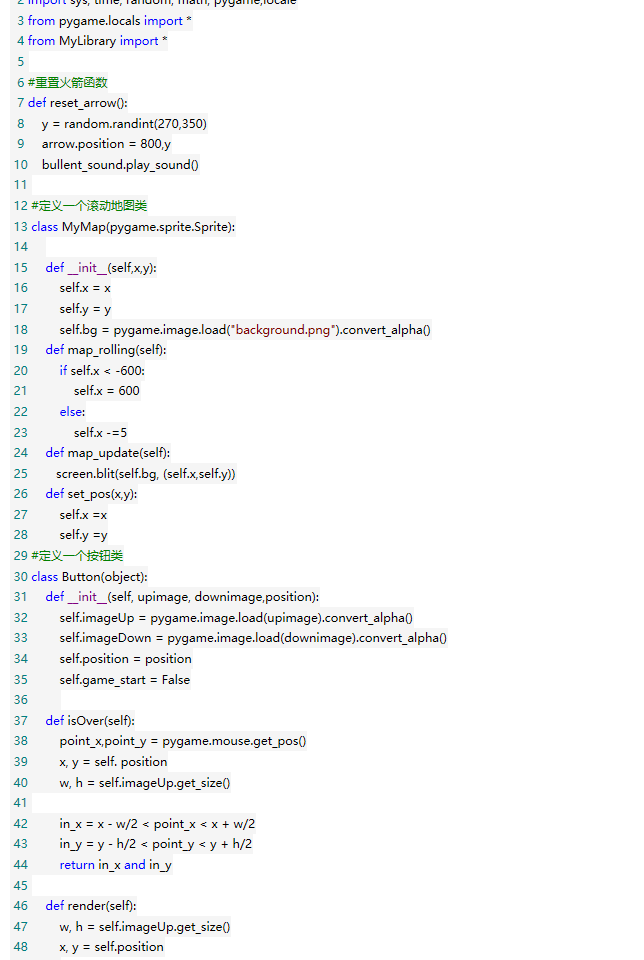Click 'def map_update(self):' line
This screenshot has height=960, width=644.
(108, 453)
